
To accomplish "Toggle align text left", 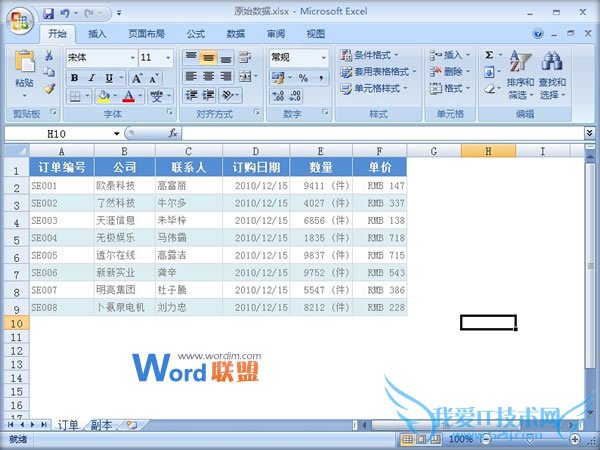I will 191,77.
